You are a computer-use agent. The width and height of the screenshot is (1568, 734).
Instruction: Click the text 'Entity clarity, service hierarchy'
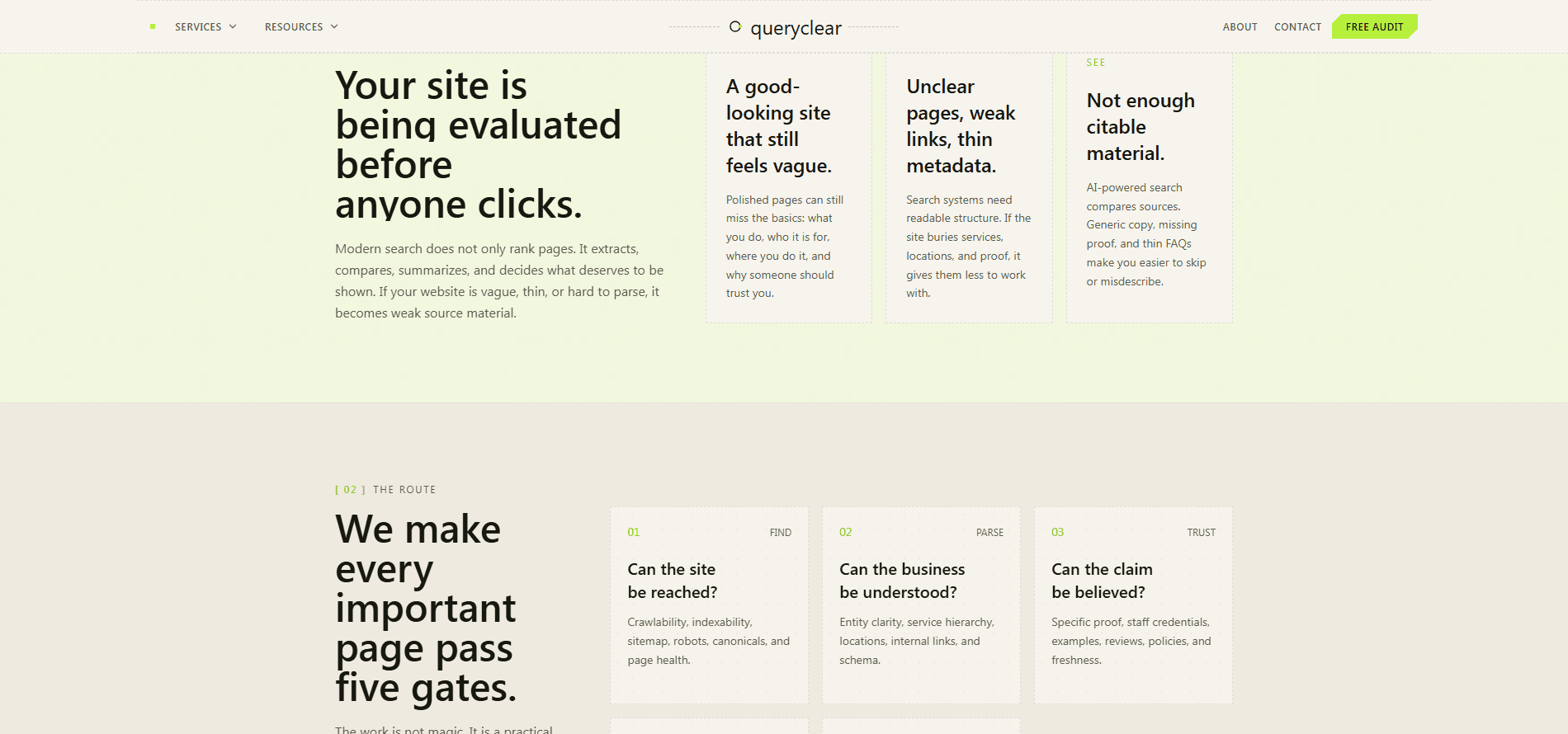coord(917,641)
